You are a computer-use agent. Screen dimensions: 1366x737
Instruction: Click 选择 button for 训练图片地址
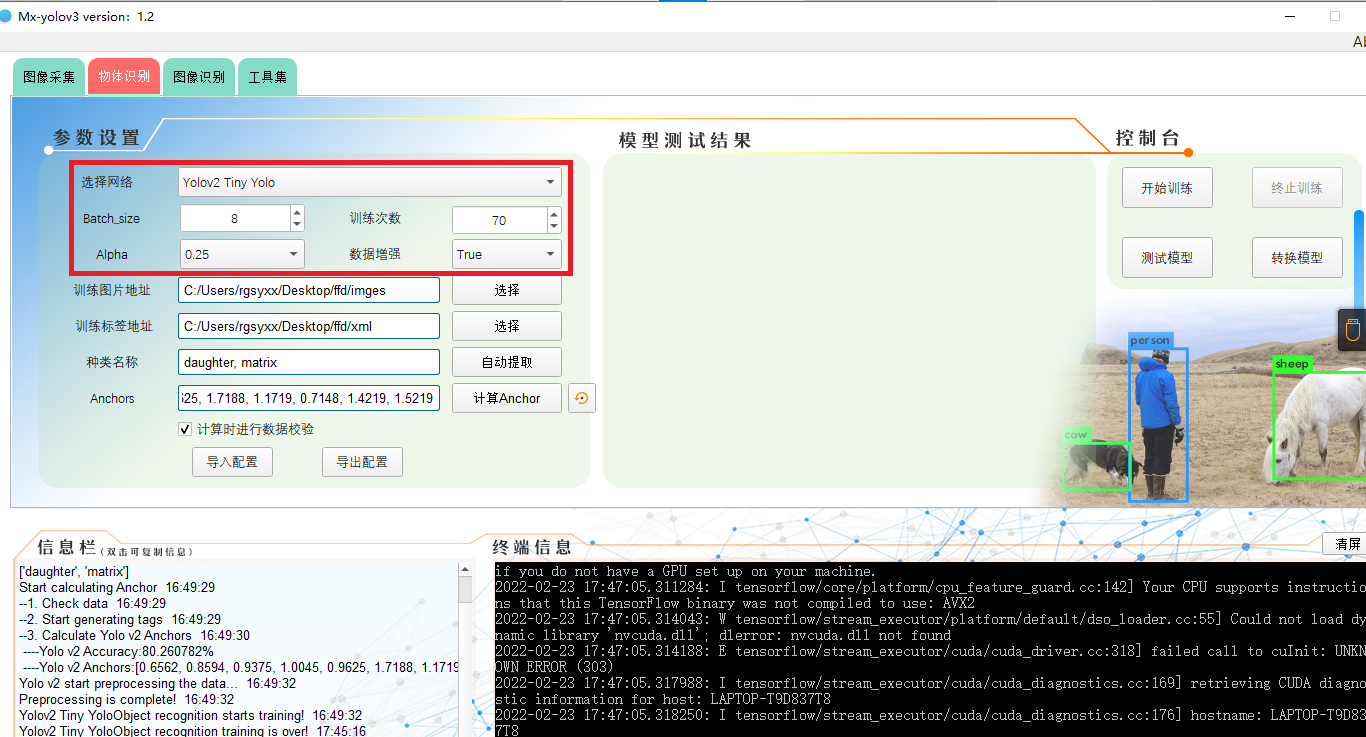[507, 290]
